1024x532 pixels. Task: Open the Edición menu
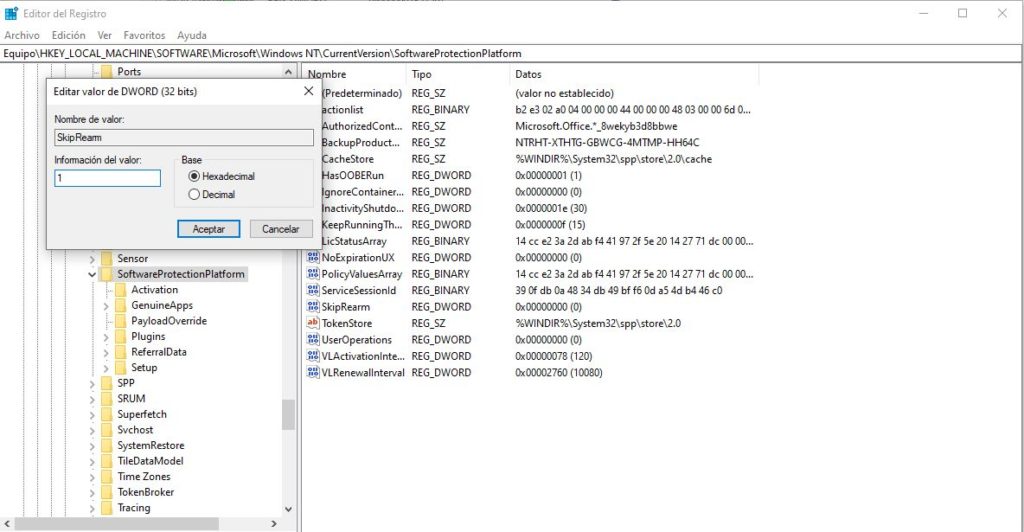tap(69, 35)
